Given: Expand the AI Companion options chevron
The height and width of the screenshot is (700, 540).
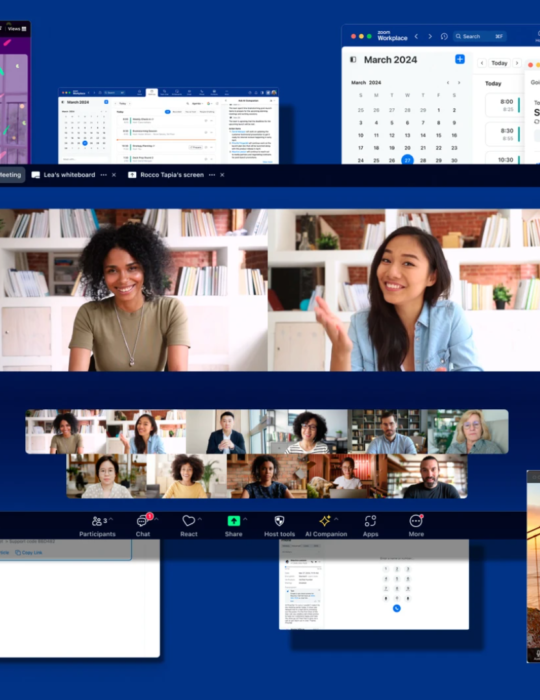Looking at the screenshot, I should click(336, 519).
